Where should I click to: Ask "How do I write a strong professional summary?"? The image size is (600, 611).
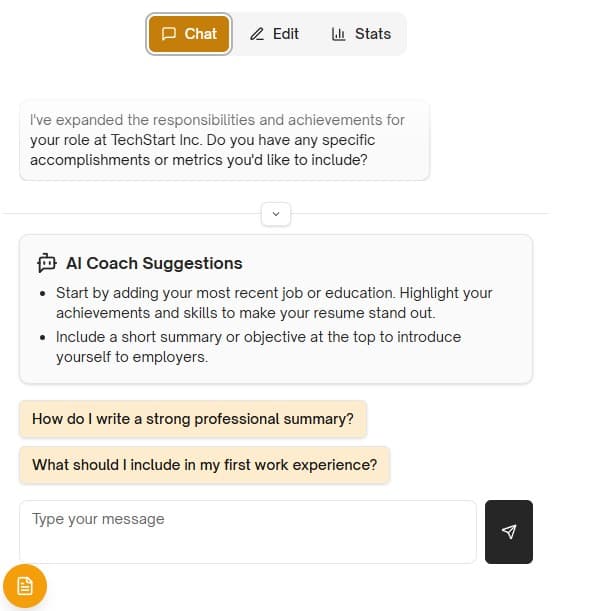pos(193,419)
